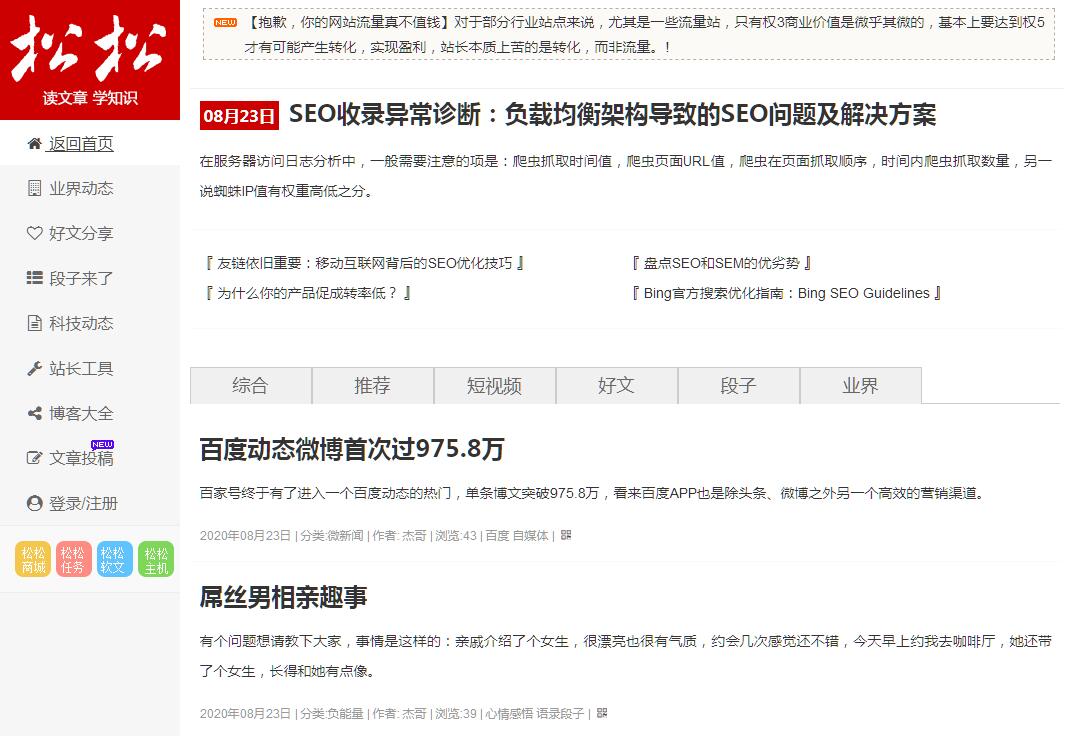Select the 推荐 tab

point(372,386)
